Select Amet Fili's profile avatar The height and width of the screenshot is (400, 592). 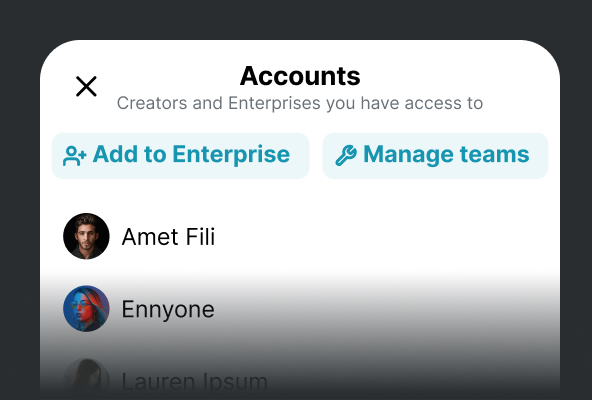coord(86,236)
